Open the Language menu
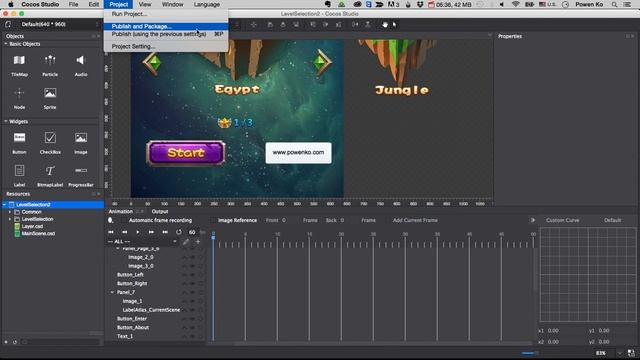Screen dimensions: 640x360 (207, 4)
